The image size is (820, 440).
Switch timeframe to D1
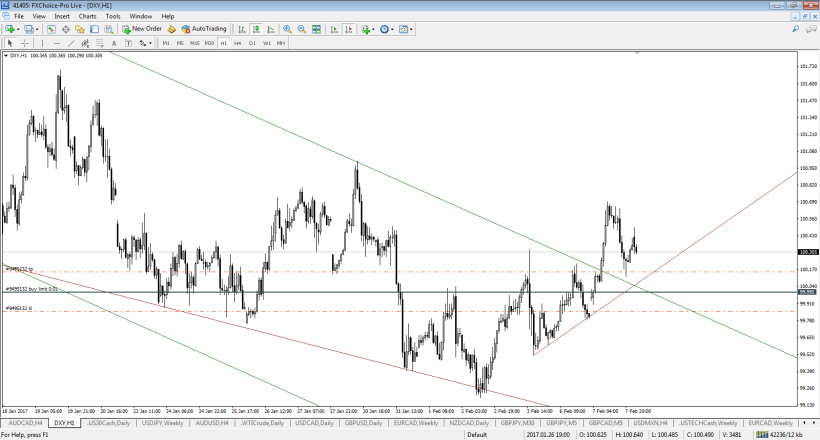point(252,43)
